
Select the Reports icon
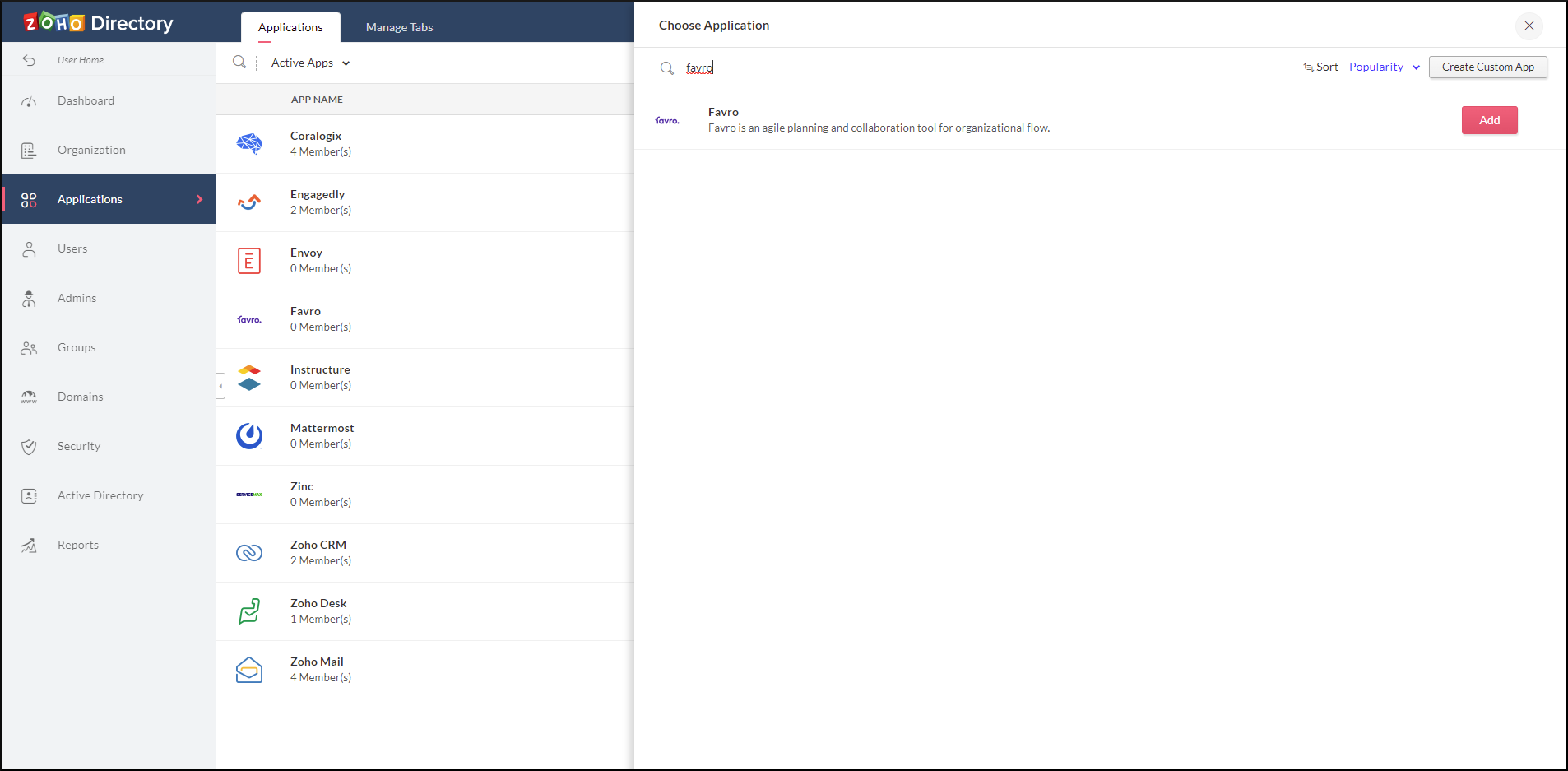29,544
